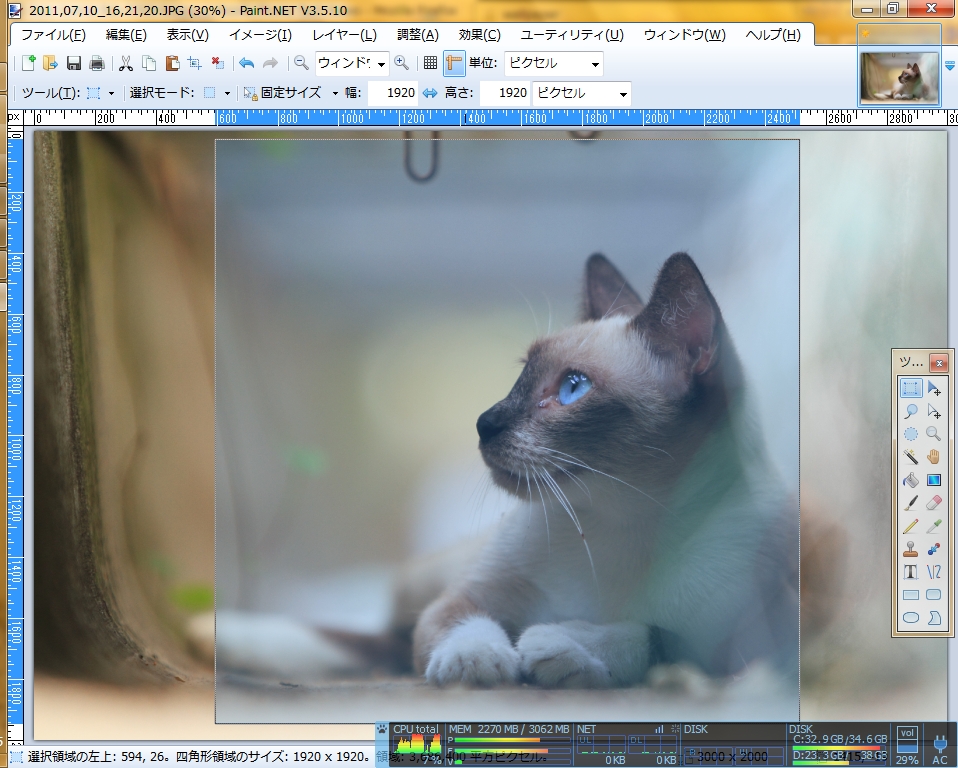The image size is (958, 768).
Task: Select the Rectangle Select tool in tools panel
Action: pyautogui.click(x=910, y=388)
